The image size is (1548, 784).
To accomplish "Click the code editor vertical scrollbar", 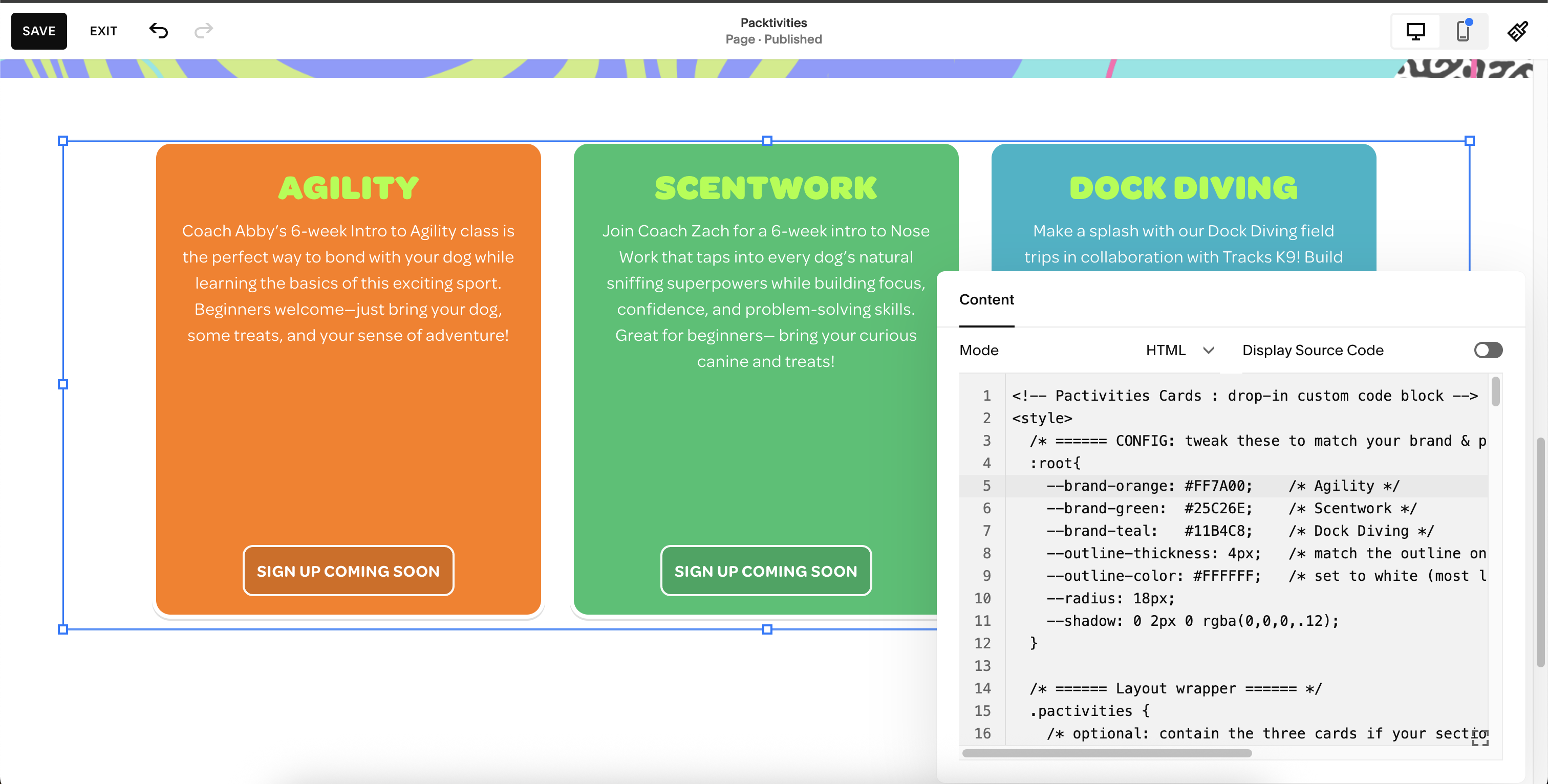I will pos(1496,391).
